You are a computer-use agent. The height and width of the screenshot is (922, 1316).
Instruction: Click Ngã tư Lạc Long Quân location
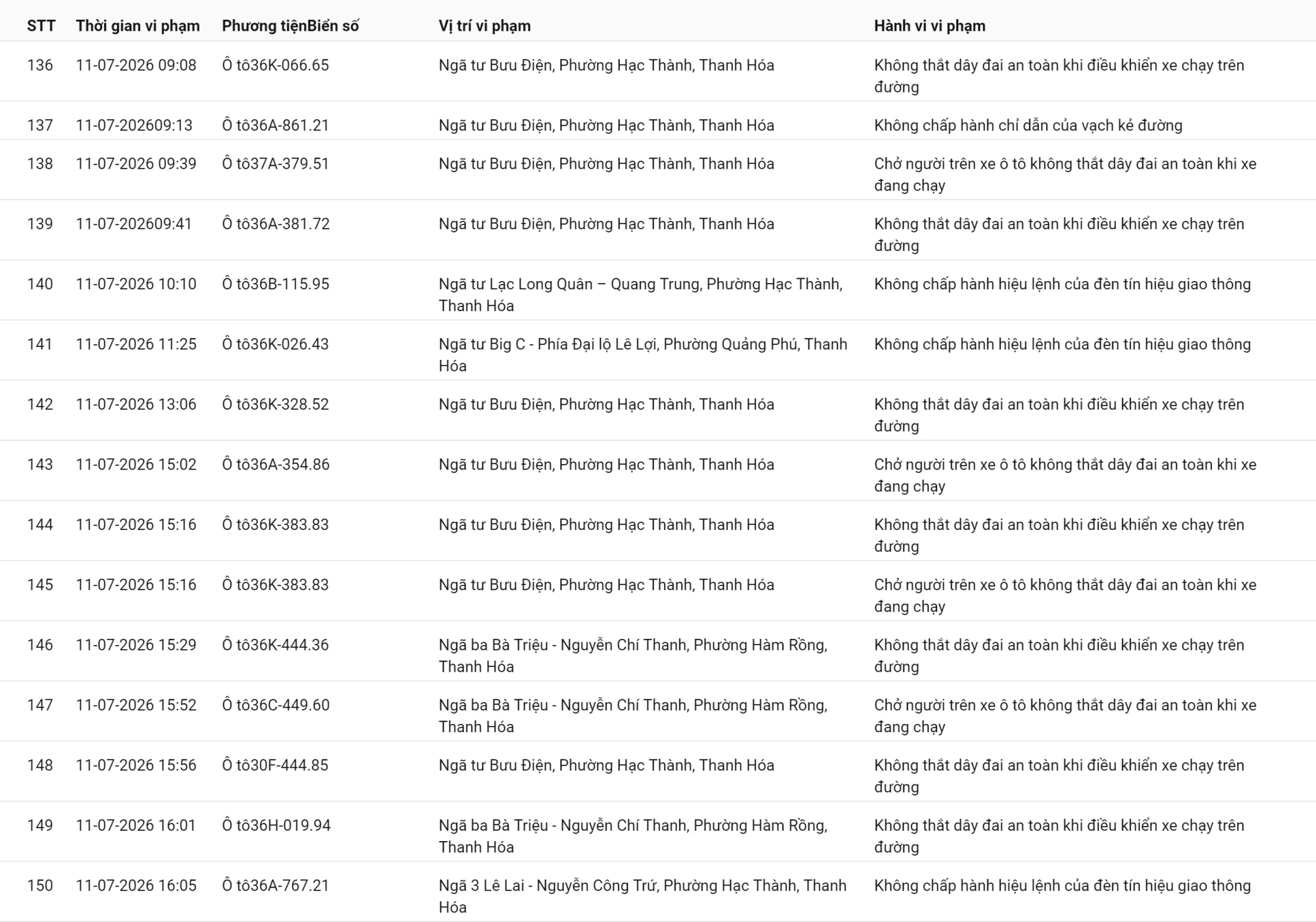pyautogui.click(x=641, y=295)
